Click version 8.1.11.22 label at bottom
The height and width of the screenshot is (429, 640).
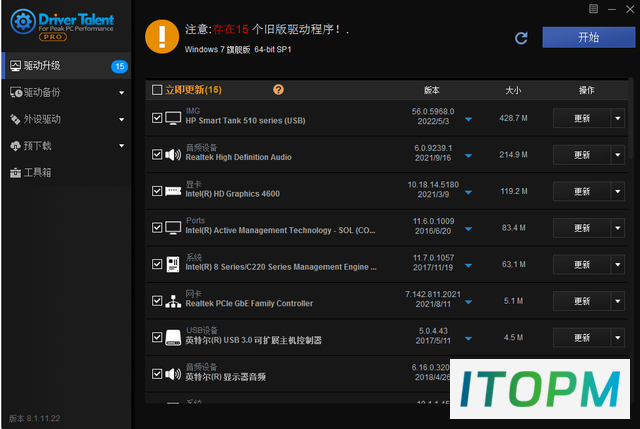point(35,418)
